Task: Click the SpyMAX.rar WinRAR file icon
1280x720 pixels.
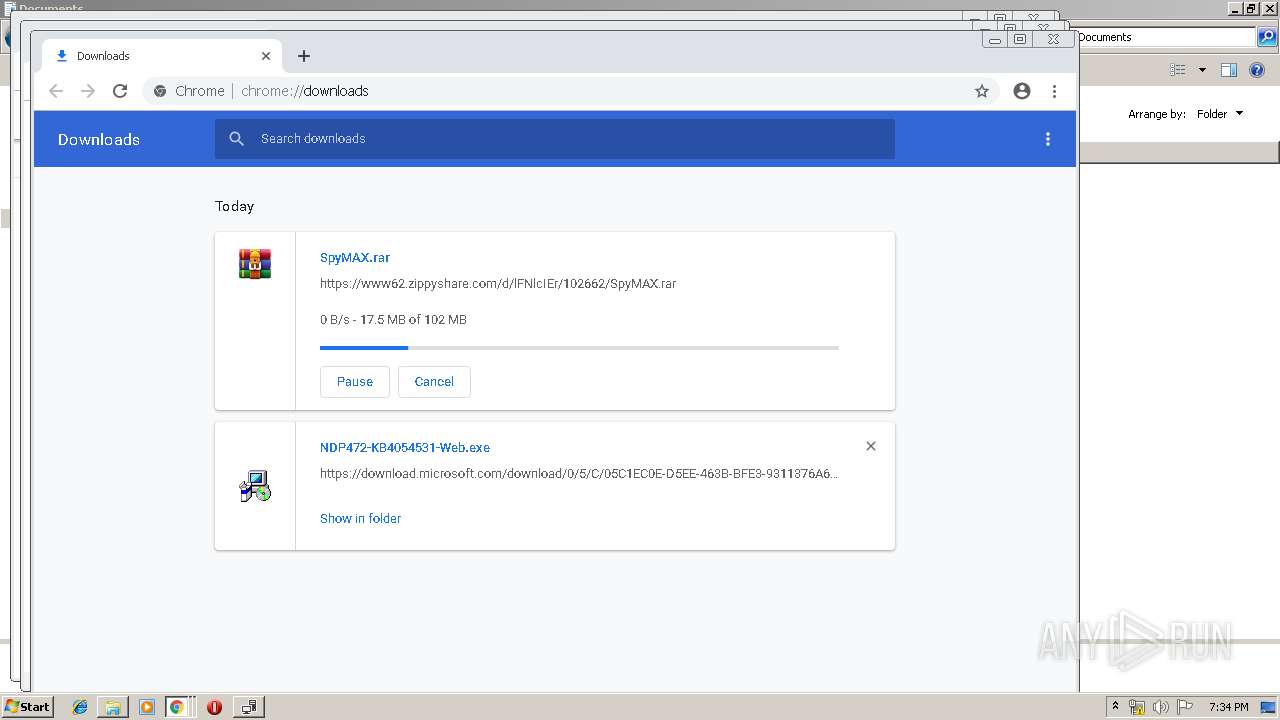Action: point(255,264)
